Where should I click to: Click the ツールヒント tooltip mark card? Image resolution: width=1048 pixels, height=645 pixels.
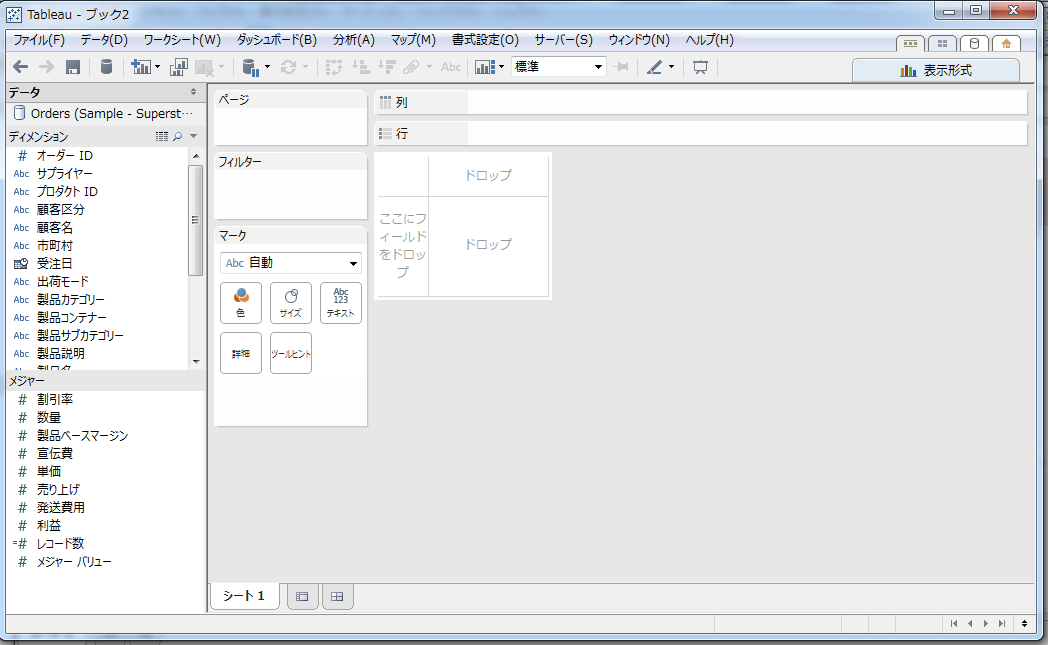(291, 353)
